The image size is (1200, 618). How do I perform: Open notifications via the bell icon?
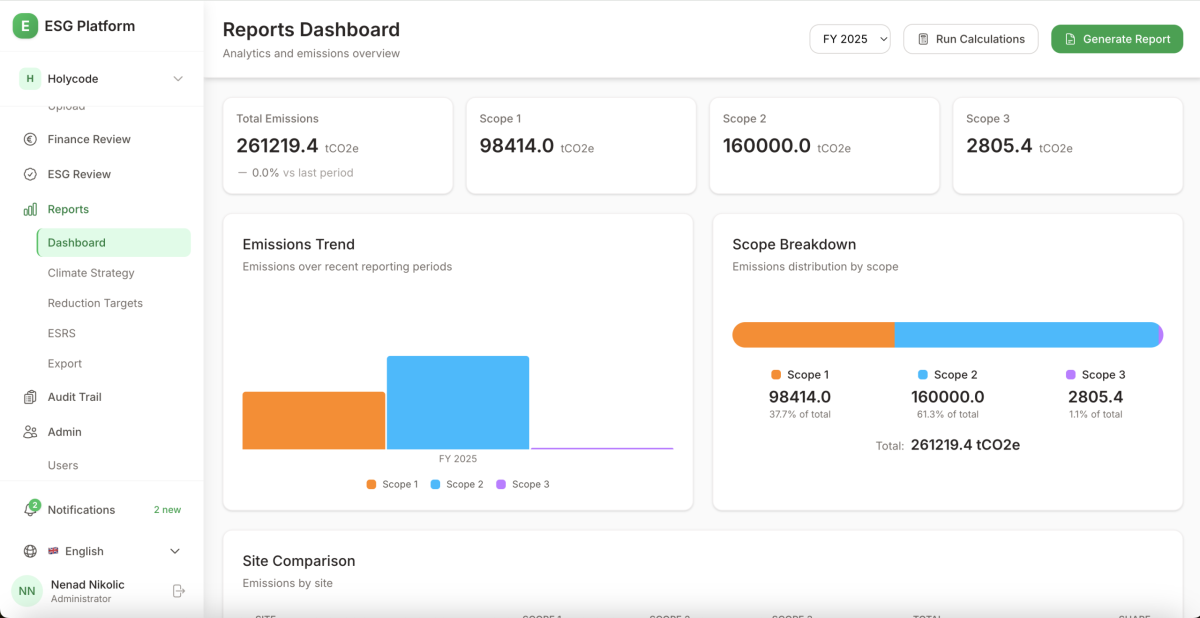[x=30, y=510]
